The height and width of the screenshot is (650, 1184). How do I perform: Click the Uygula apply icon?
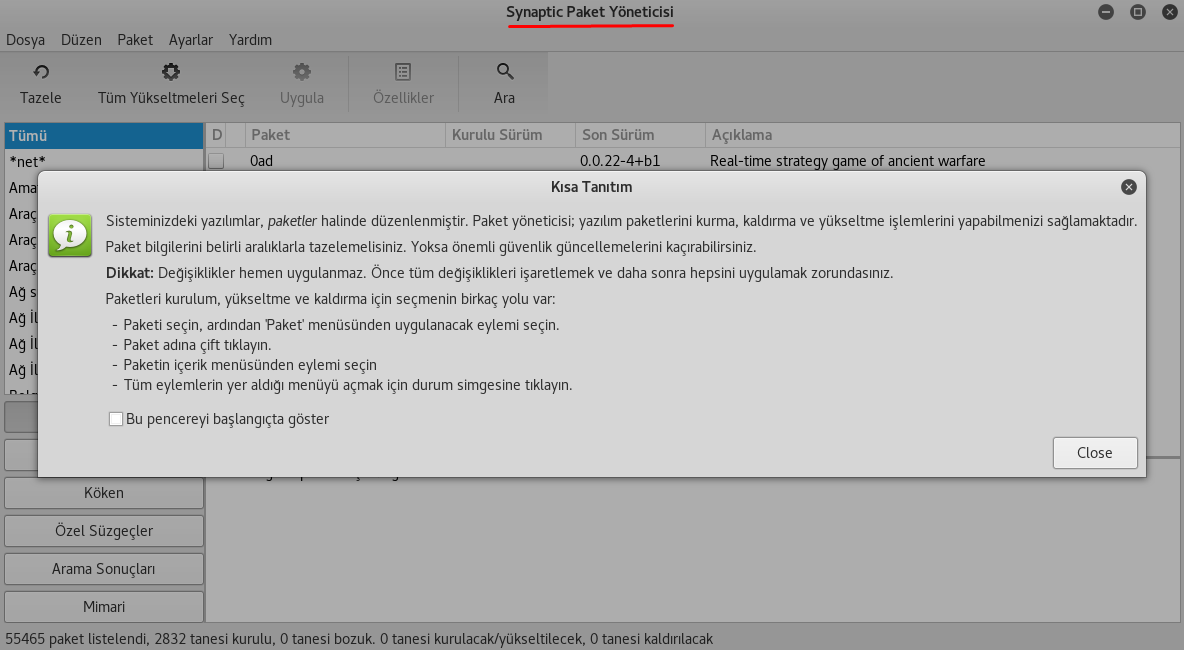[x=302, y=72]
